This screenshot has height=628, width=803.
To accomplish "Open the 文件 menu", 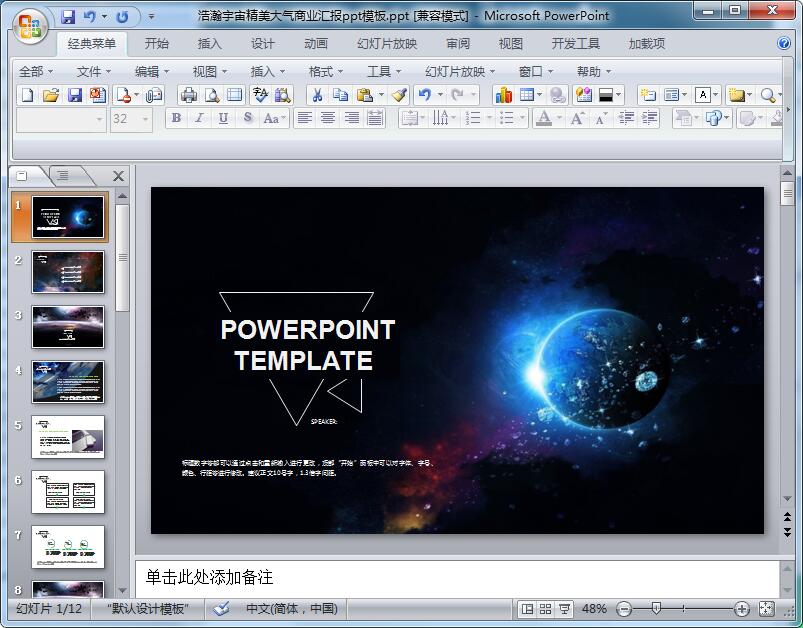I will pyautogui.click(x=94, y=72).
